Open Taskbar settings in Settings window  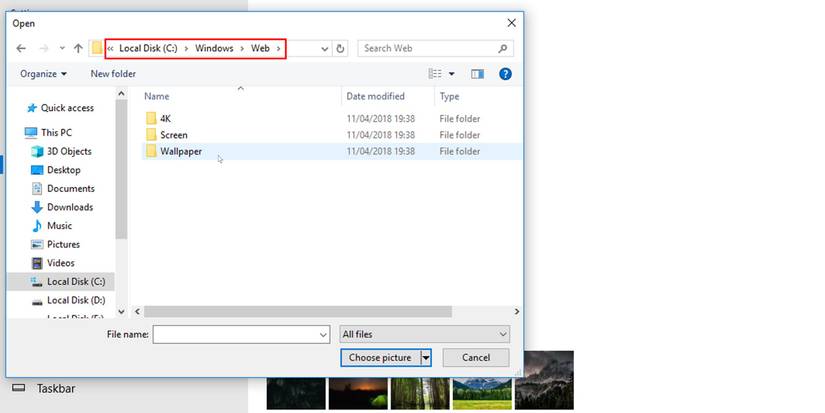[44, 389]
